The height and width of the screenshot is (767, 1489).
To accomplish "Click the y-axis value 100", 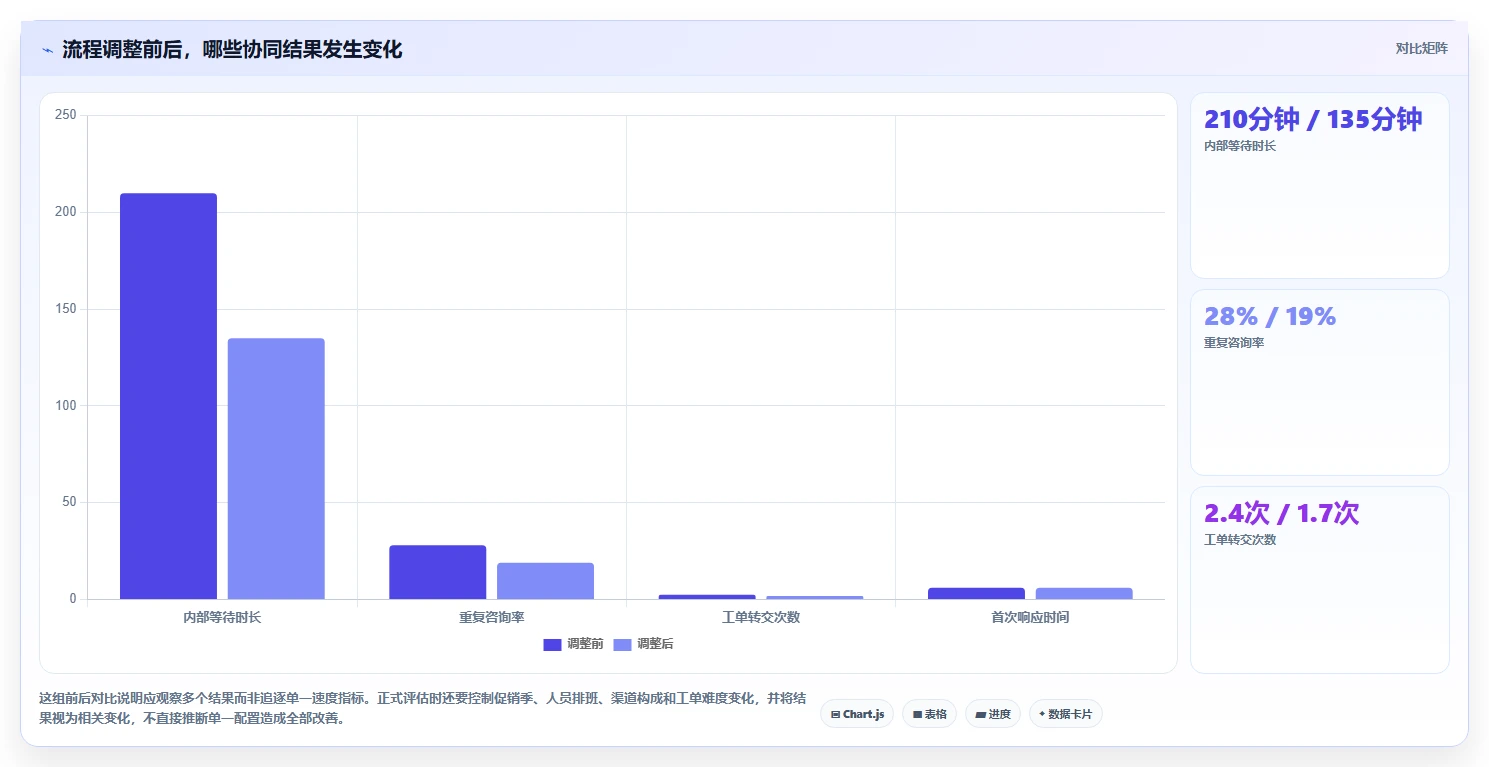I will [66, 405].
